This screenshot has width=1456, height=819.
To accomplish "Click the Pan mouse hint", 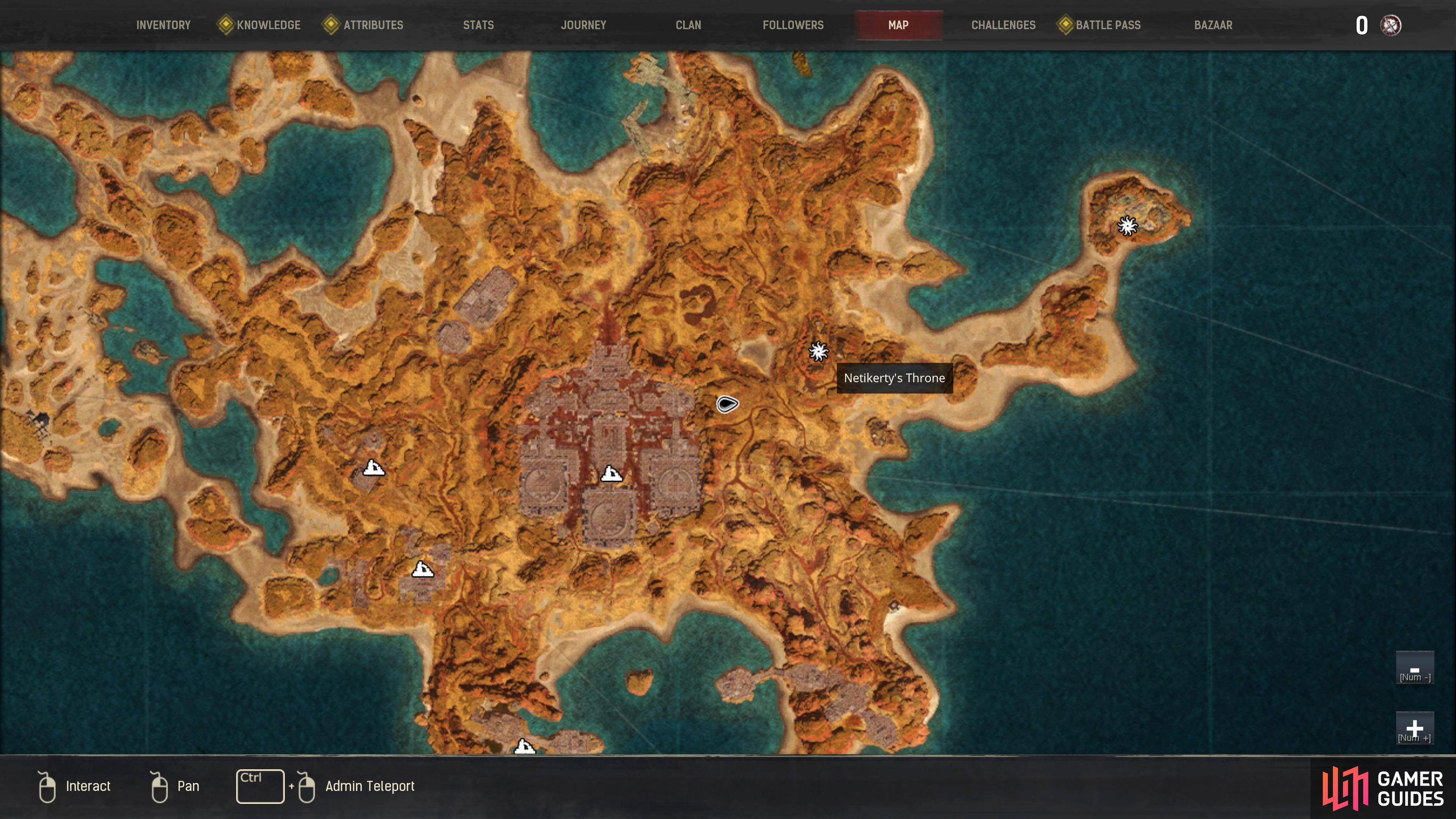I will [174, 786].
